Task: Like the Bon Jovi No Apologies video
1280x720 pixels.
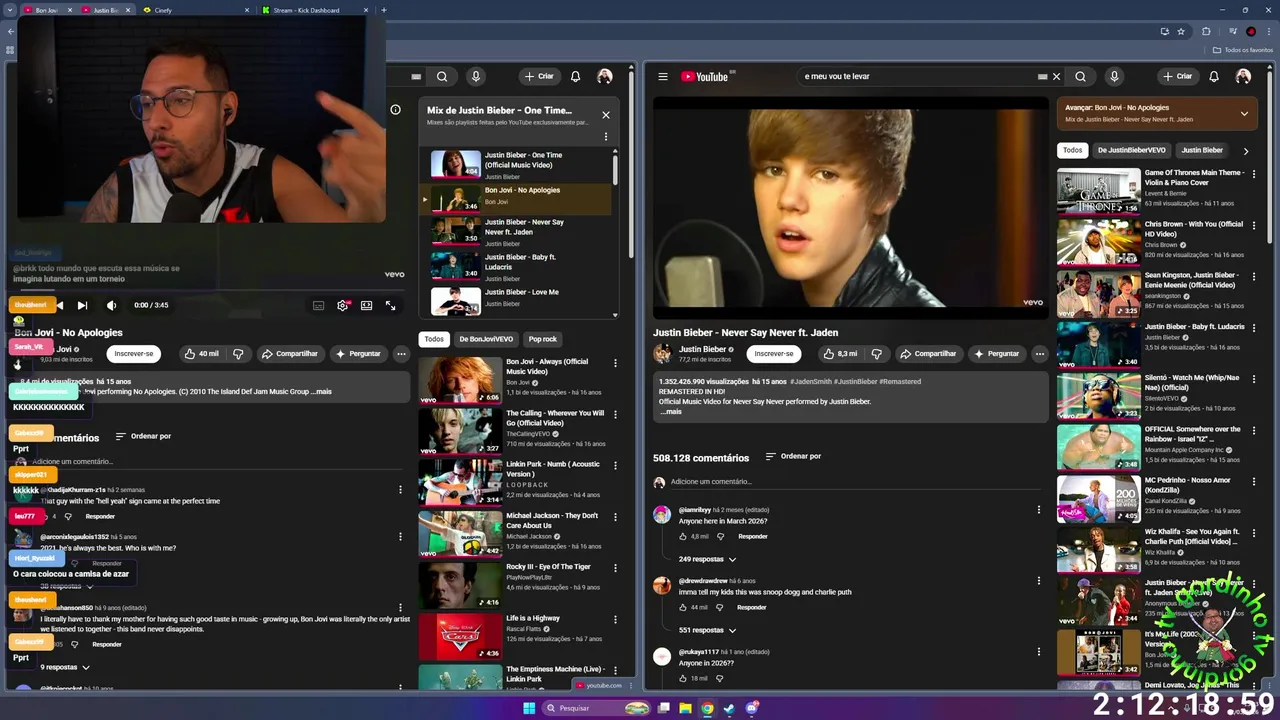Action: pyautogui.click(x=202, y=354)
